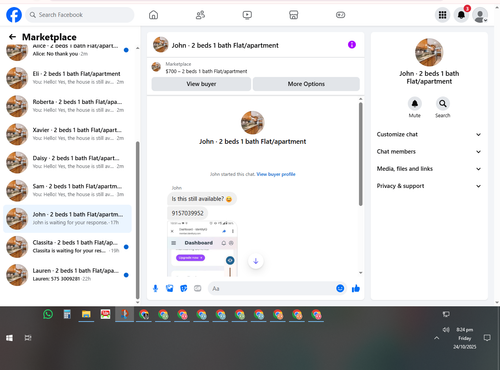Open Lauren's conversation with phone number
Viewport: 500px width, 370px height.
click(x=67, y=275)
